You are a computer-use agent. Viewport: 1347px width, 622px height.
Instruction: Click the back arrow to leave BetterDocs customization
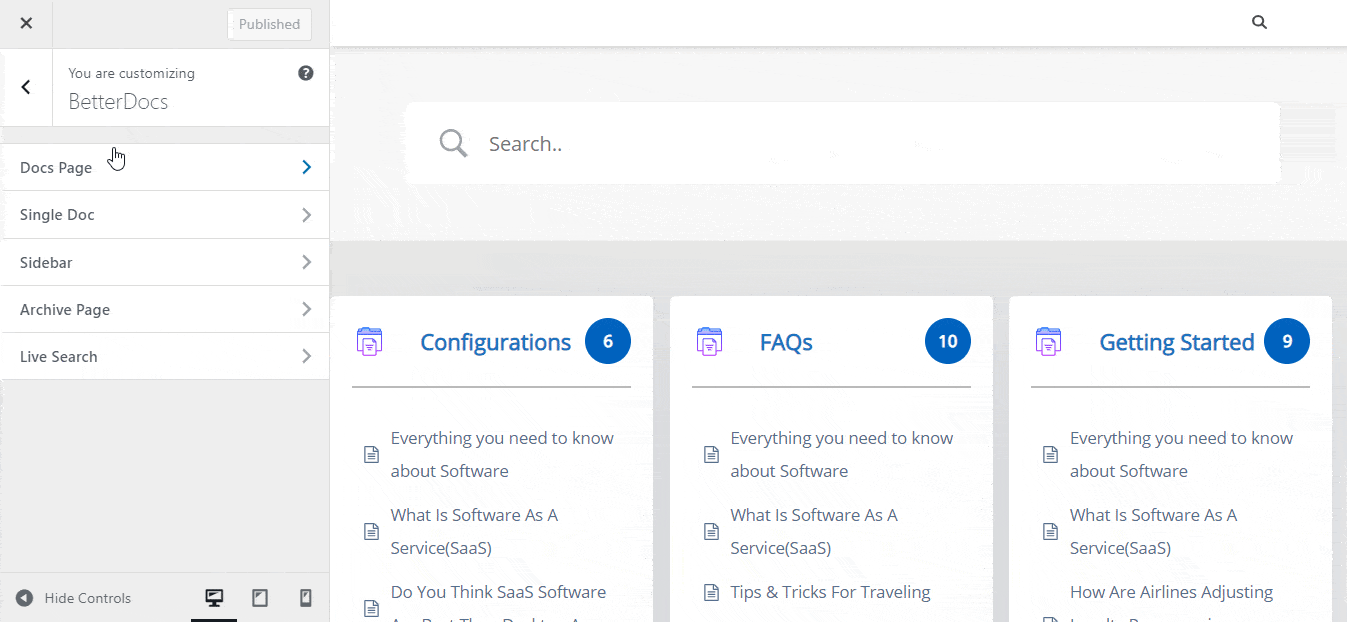point(26,87)
